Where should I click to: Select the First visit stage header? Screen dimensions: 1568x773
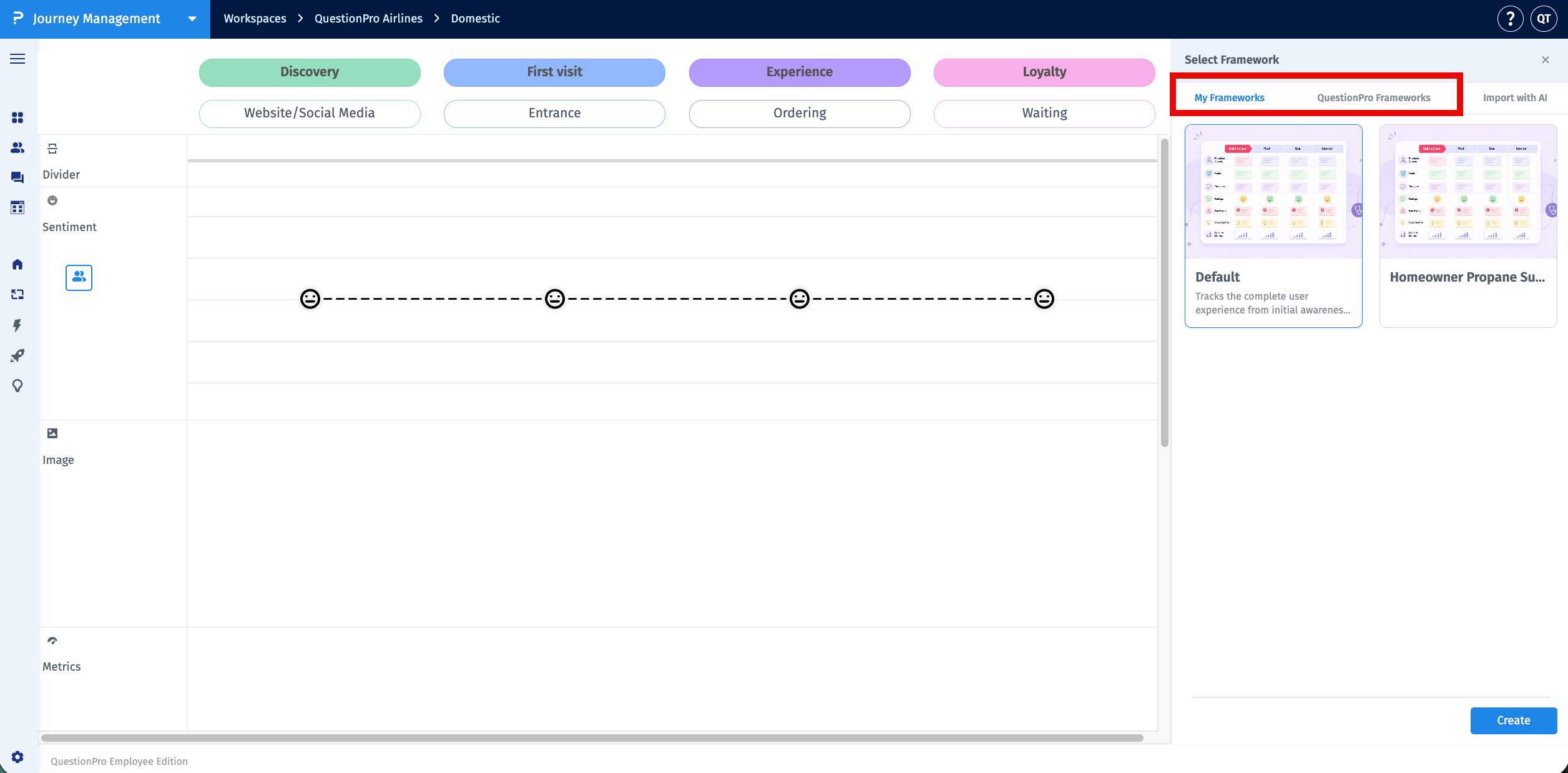(554, 72)
